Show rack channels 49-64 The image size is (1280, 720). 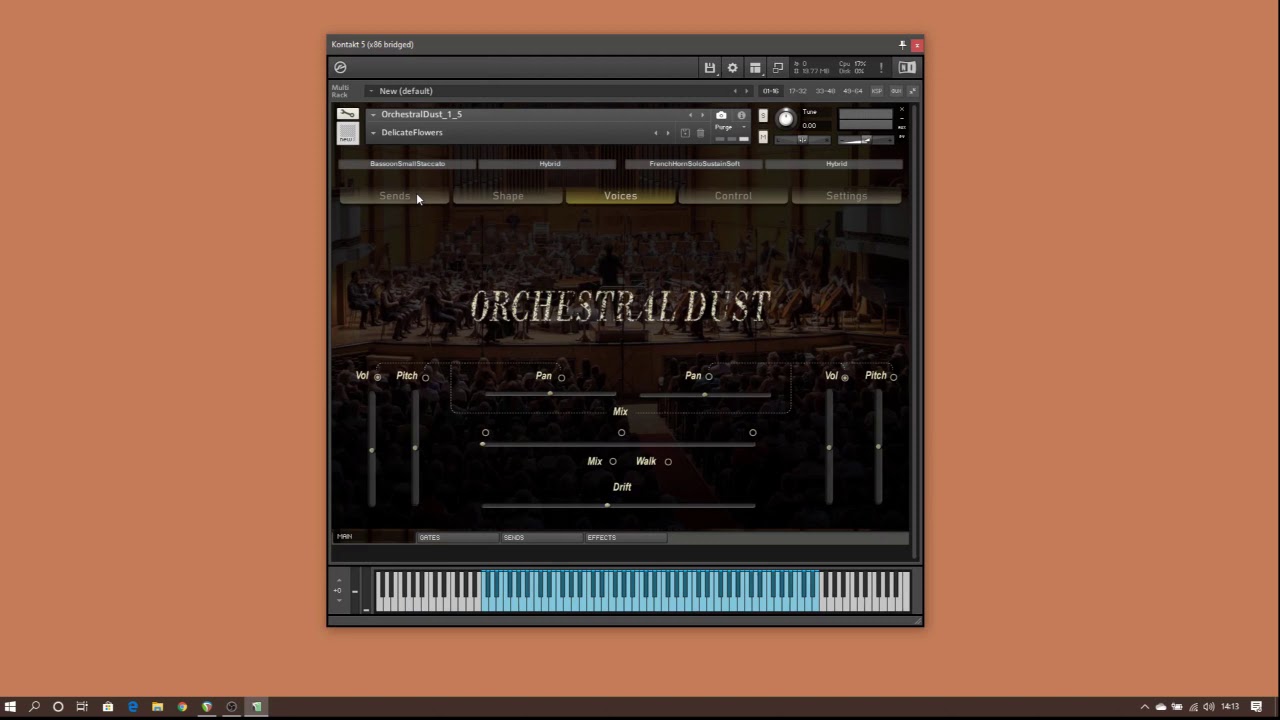[853, 91]
